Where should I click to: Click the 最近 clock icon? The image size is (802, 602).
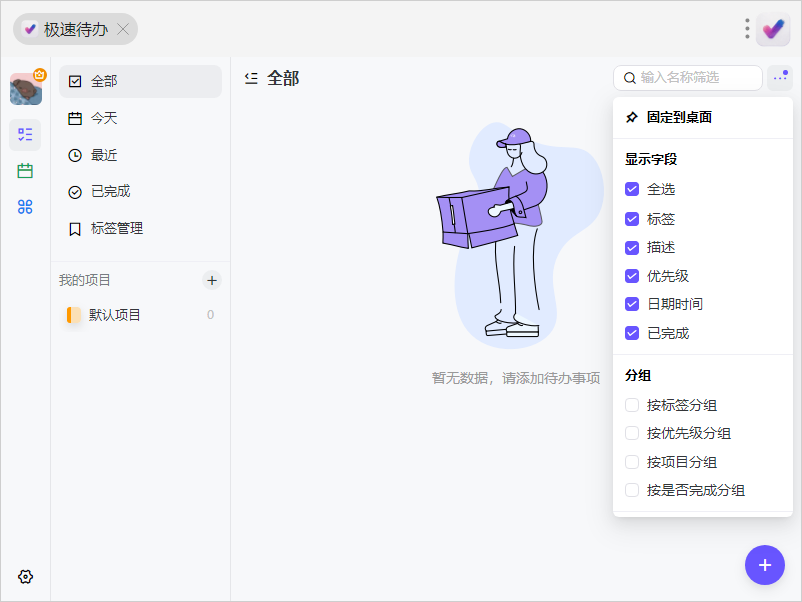(75, 155)
